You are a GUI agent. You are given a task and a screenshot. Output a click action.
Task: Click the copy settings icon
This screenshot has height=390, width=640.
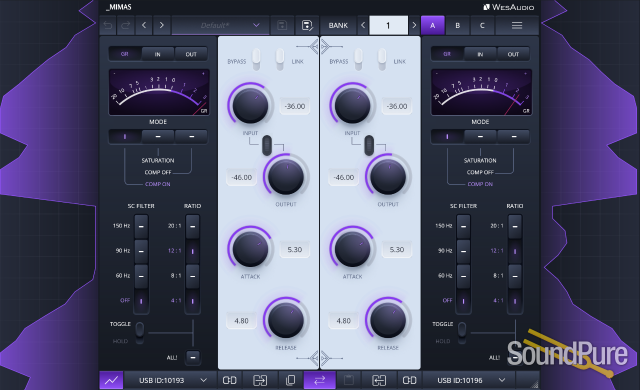pos(290,380)
